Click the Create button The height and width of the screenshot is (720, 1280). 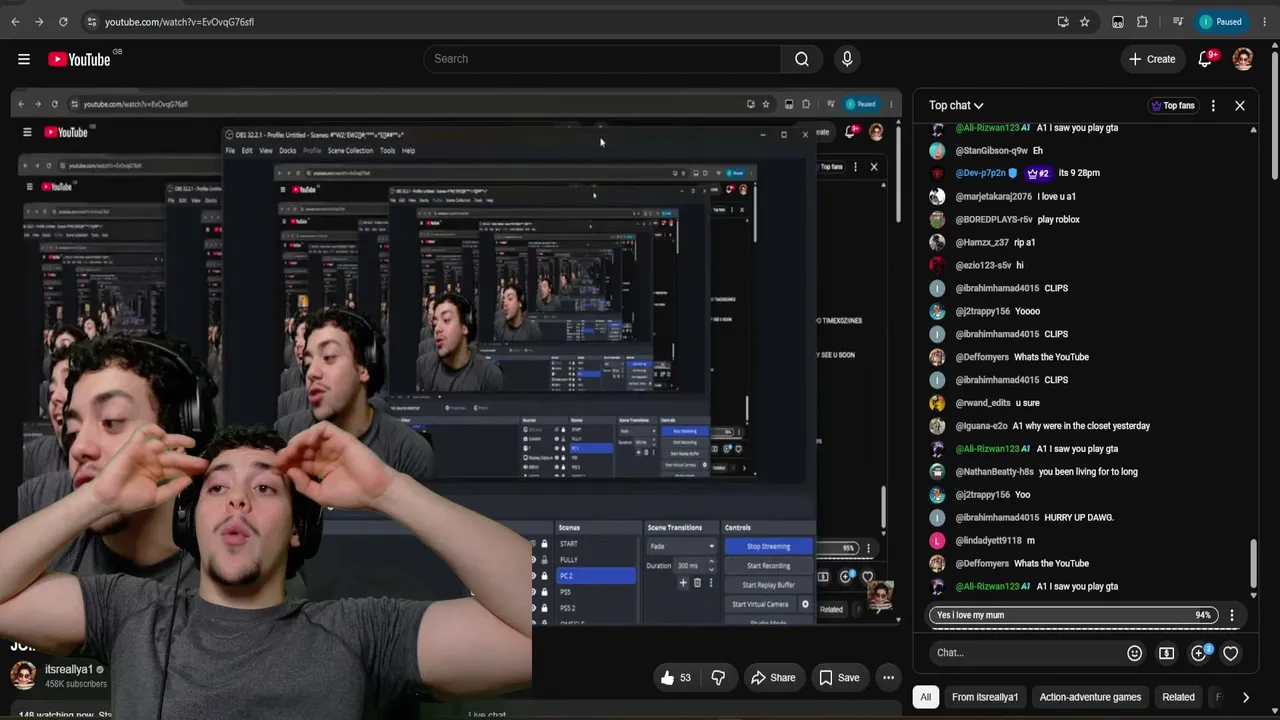(1152, 59)
